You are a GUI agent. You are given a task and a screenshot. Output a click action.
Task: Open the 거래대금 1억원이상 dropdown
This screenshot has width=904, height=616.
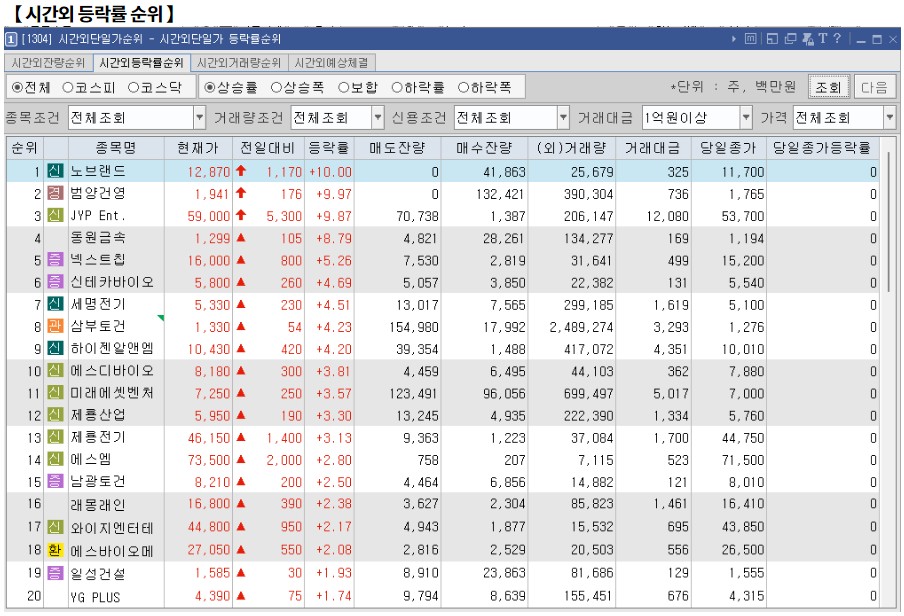pyautogui.click(x=746, y=118)
